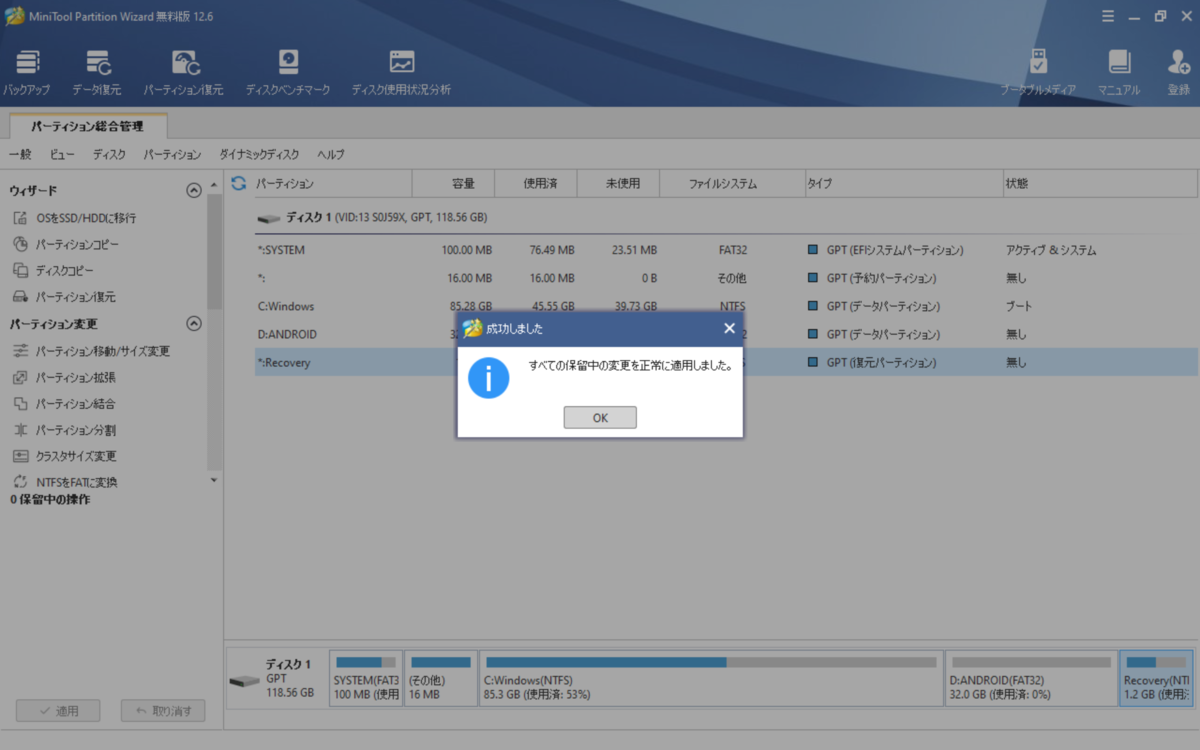Open the パーティション menu
Screen dimensions: 1200x750
pos(172,155)
